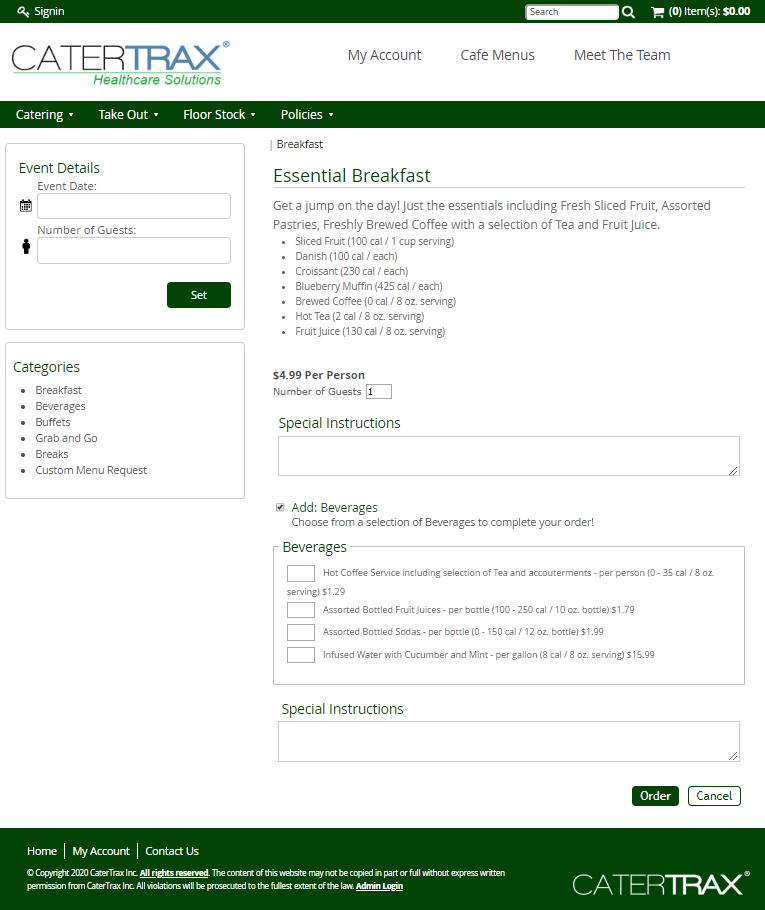Viewport: 765px width, 910px height.
Task: Click the Cancel button
Action: click(x=714, y=796)
